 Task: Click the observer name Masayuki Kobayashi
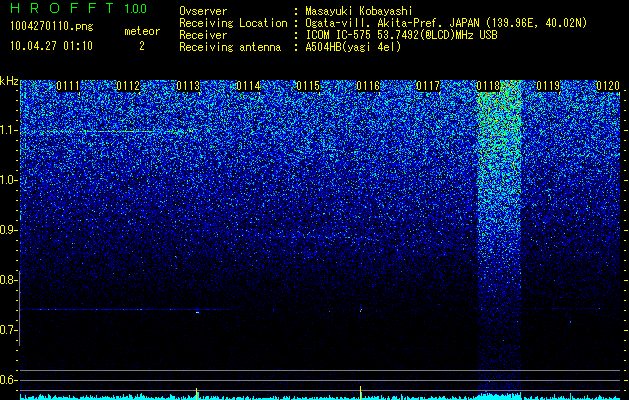point(359,11)
